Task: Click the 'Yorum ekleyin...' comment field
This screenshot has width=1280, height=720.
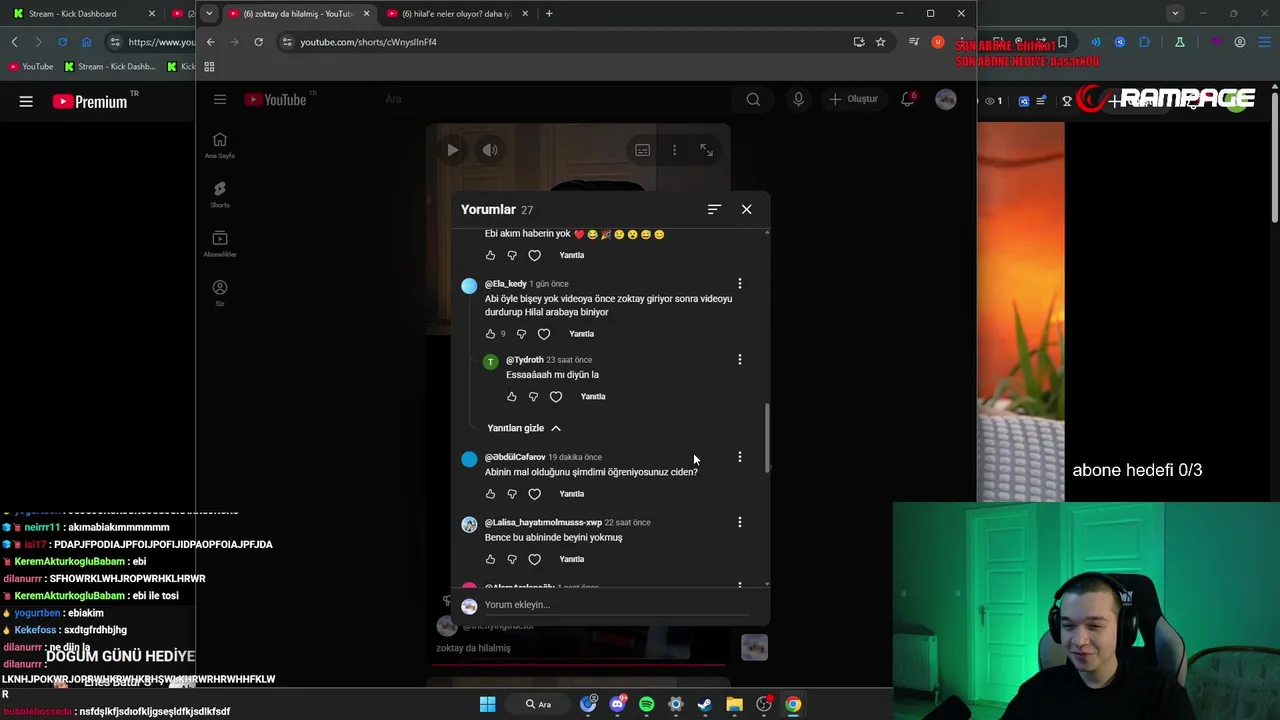Action: [x=616, y=605]
